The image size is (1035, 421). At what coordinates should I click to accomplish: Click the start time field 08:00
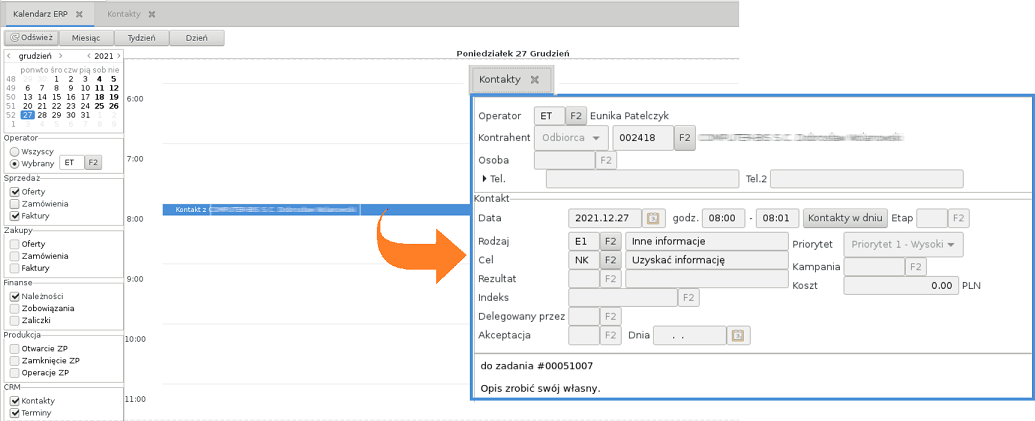722,218
